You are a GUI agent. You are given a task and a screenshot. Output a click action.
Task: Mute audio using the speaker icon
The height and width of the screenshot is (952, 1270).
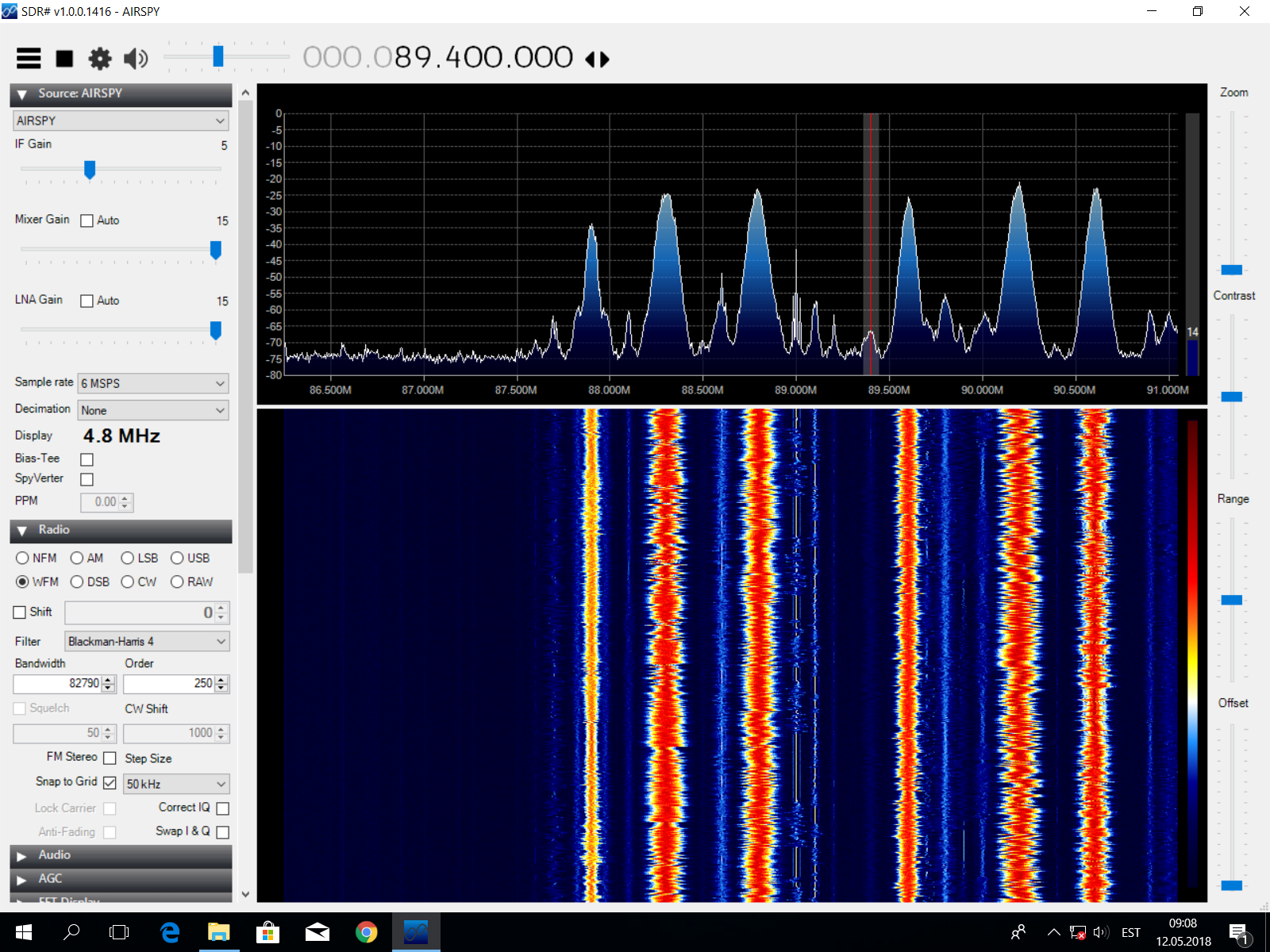point(136,59)
